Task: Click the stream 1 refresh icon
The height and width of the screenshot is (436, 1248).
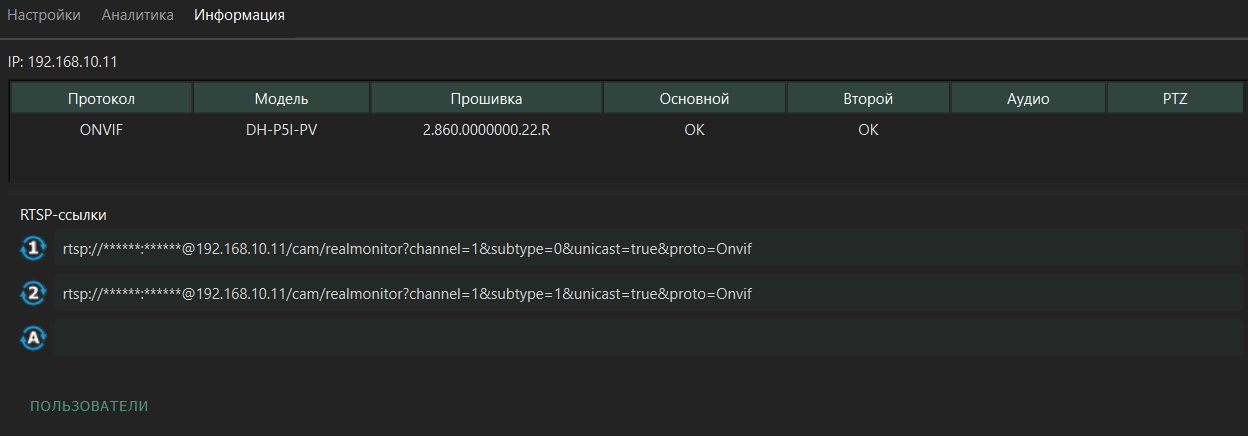Action: click(34, 248)
